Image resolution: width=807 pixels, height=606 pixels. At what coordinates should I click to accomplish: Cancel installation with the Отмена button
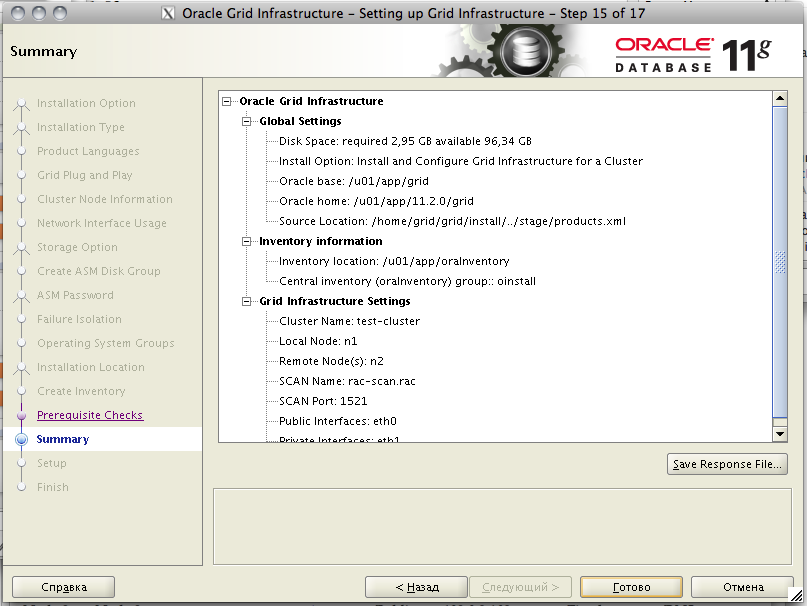[742, 587]
